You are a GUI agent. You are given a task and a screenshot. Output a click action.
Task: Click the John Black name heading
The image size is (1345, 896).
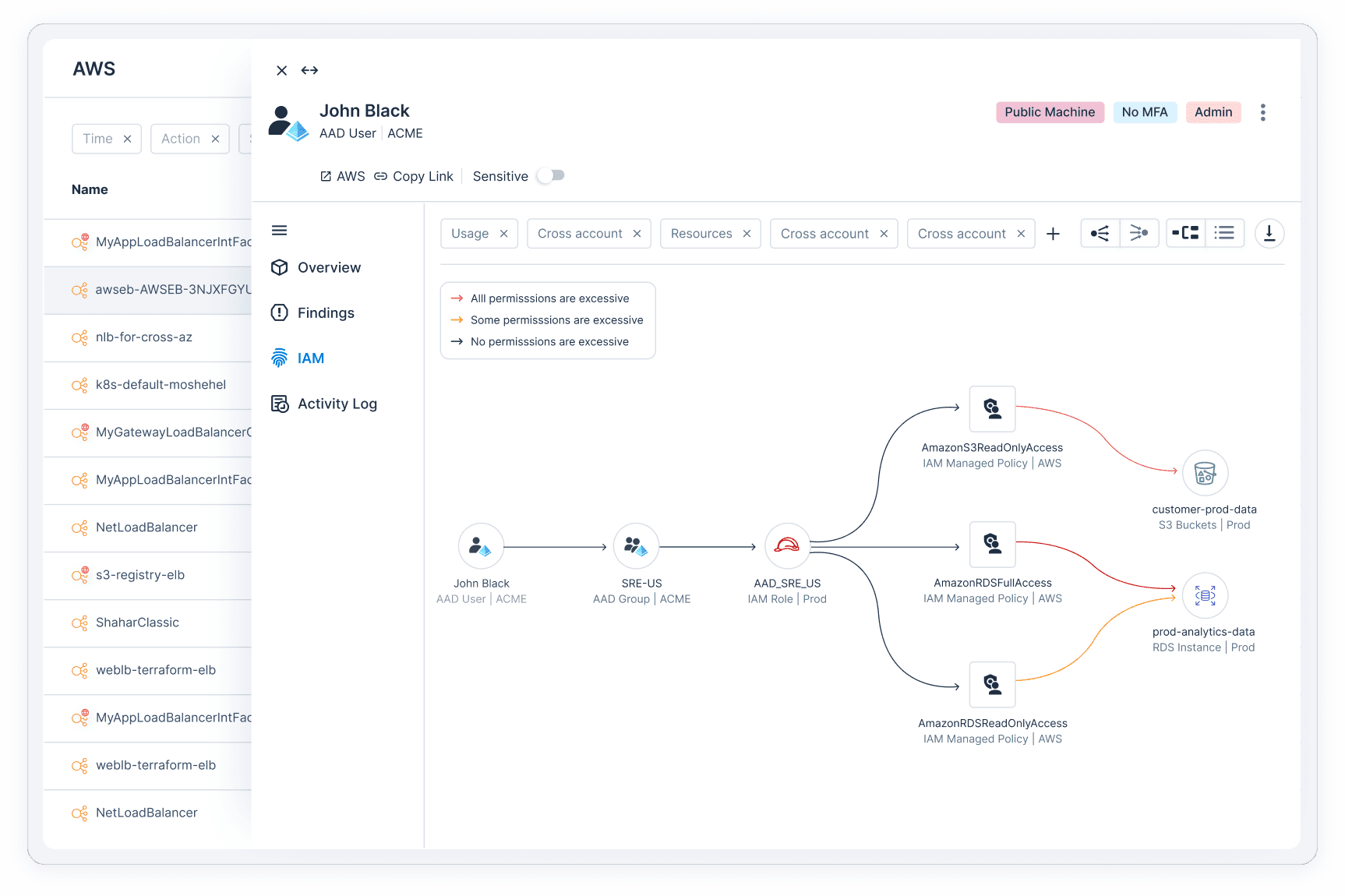tap(364, 111)
